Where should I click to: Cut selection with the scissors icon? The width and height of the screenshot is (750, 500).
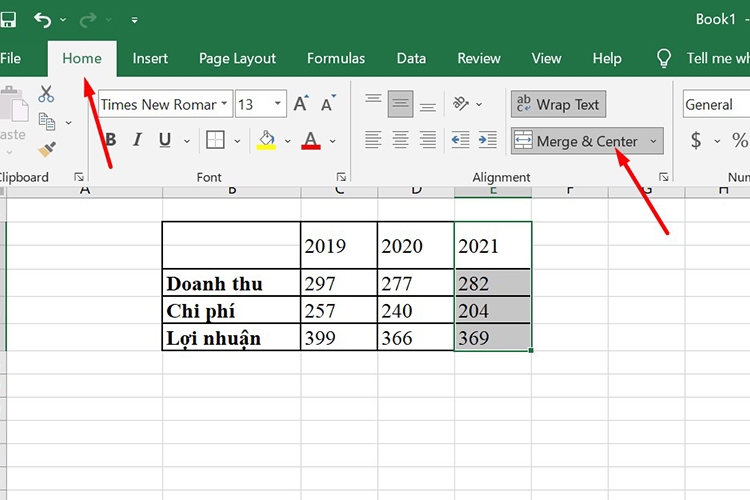pos(46,94)
